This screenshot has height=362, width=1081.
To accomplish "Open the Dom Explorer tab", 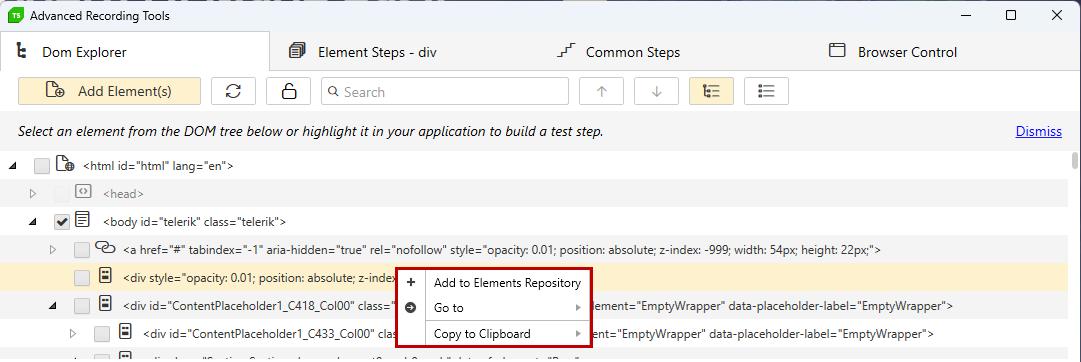I will 134,52.
